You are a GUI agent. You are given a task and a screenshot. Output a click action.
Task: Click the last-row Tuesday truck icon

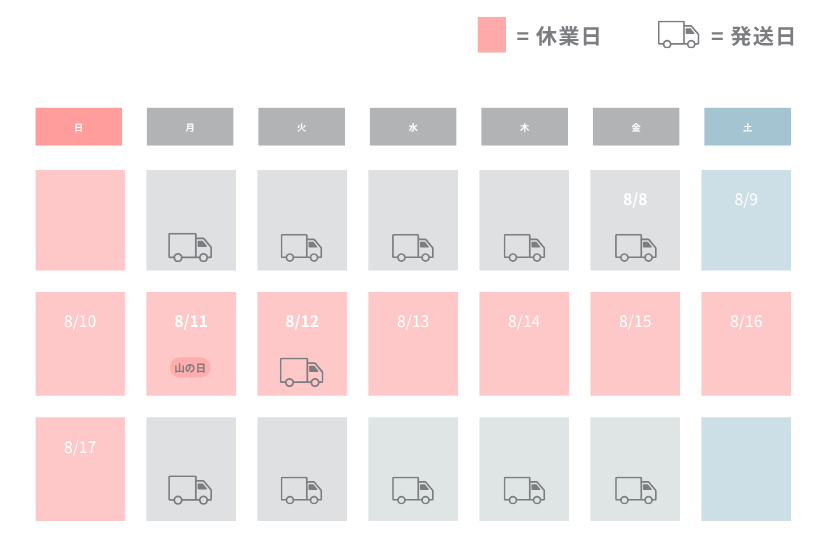pyautogui.click(x=302, y=490)
